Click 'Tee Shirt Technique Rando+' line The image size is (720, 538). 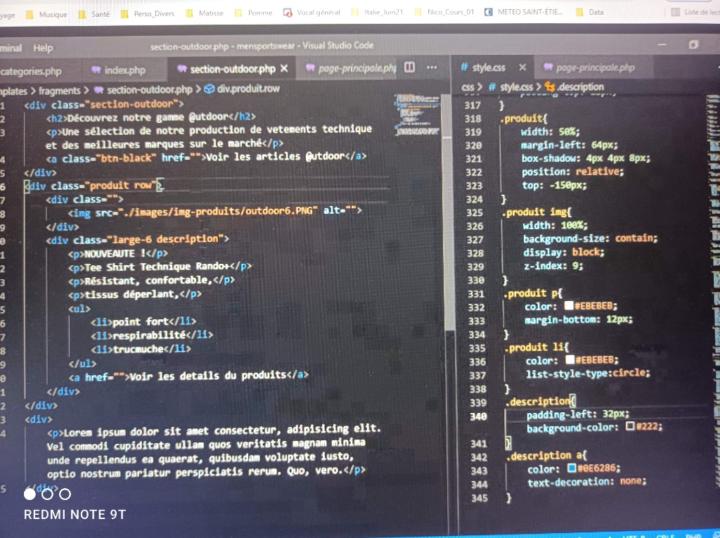click(x=160, y=267)
